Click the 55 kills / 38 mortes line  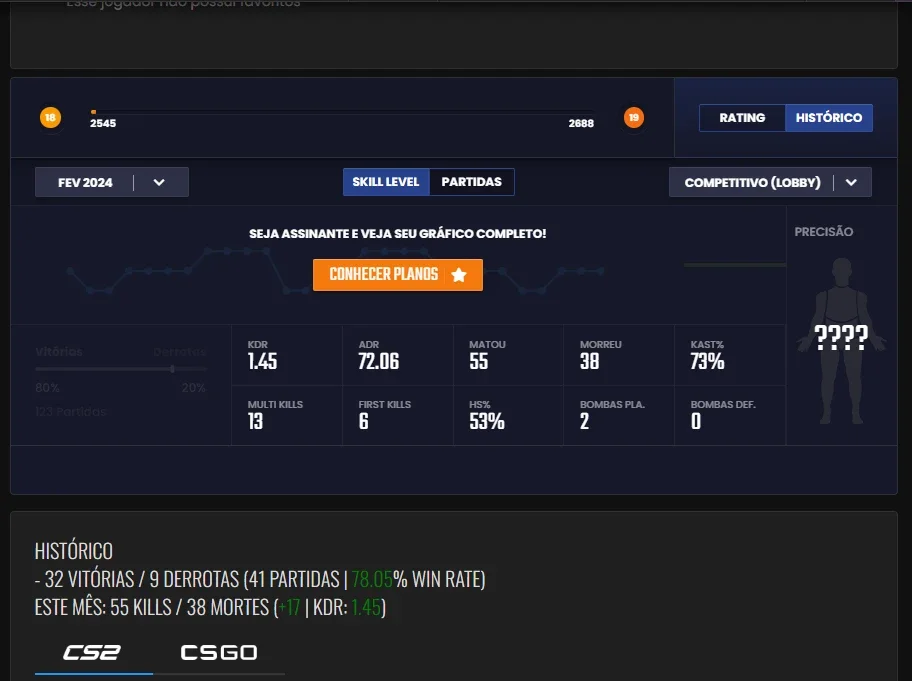tap(211, 607)
